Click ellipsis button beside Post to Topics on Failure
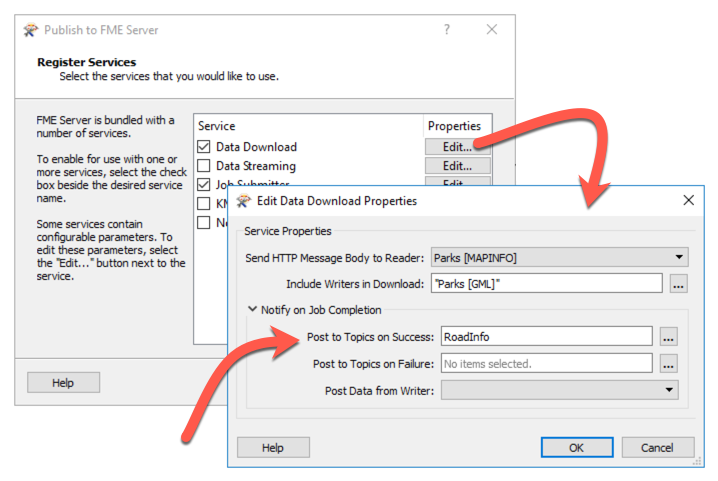The image size is (718, 481). (x=669, y=364)
